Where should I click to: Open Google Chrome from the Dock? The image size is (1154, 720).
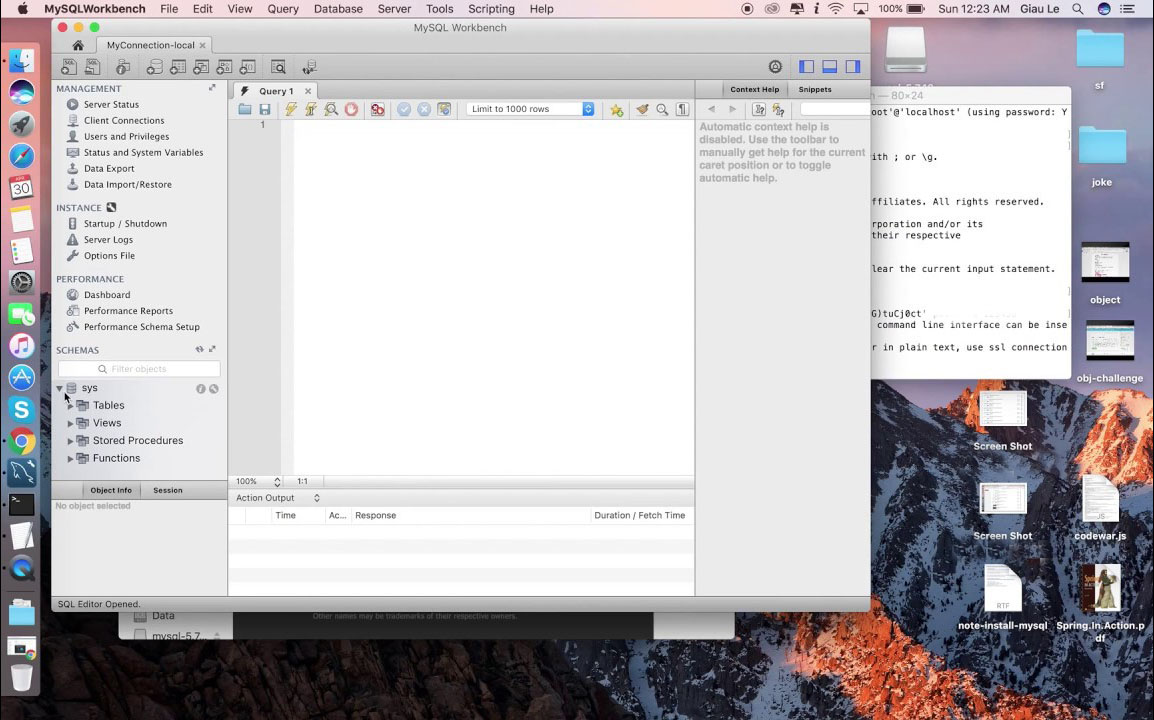pos(21,441)
